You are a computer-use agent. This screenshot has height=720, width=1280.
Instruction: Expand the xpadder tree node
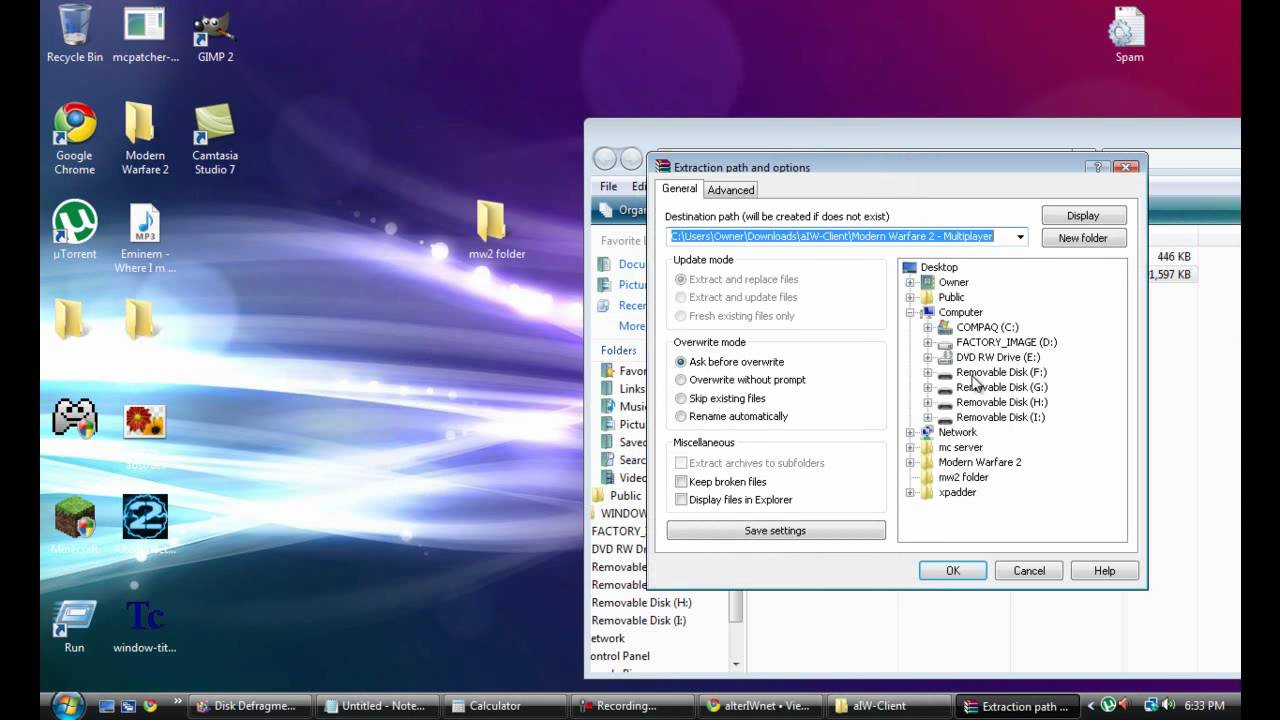point(910,492)
